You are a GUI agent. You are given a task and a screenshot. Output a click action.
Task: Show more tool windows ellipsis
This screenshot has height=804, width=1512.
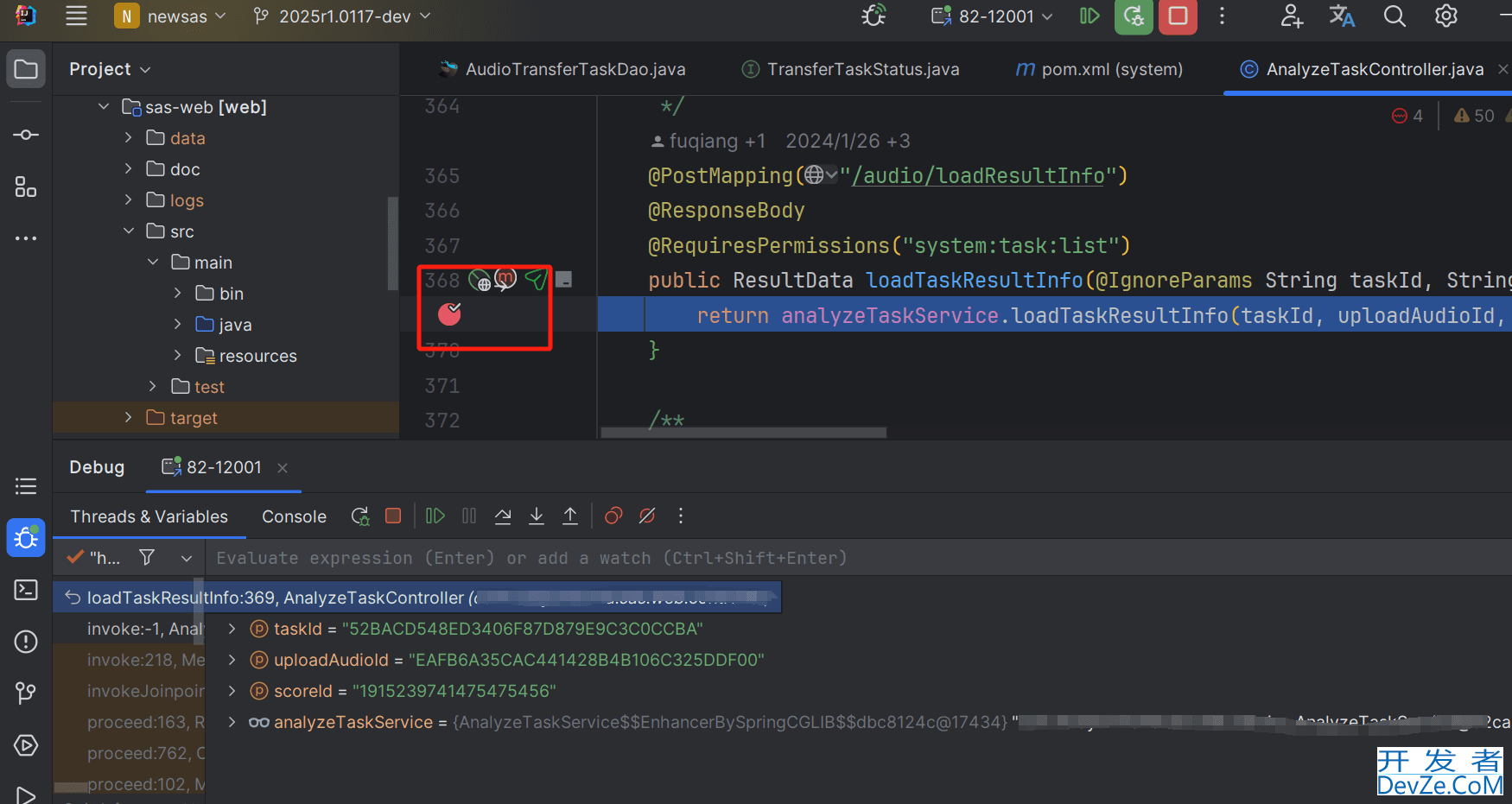(x=26, y=238)
